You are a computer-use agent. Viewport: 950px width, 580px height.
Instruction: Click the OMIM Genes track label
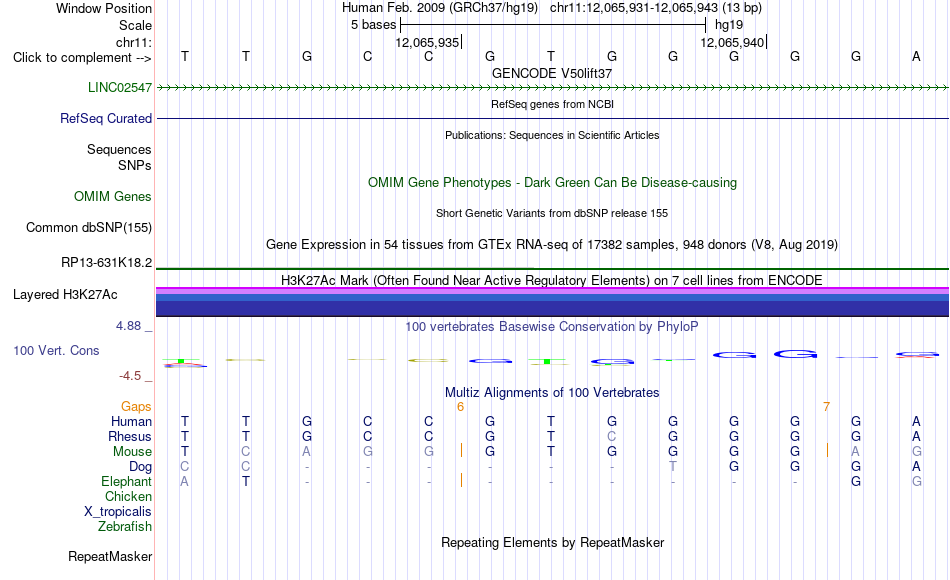(x=113, y=196)
